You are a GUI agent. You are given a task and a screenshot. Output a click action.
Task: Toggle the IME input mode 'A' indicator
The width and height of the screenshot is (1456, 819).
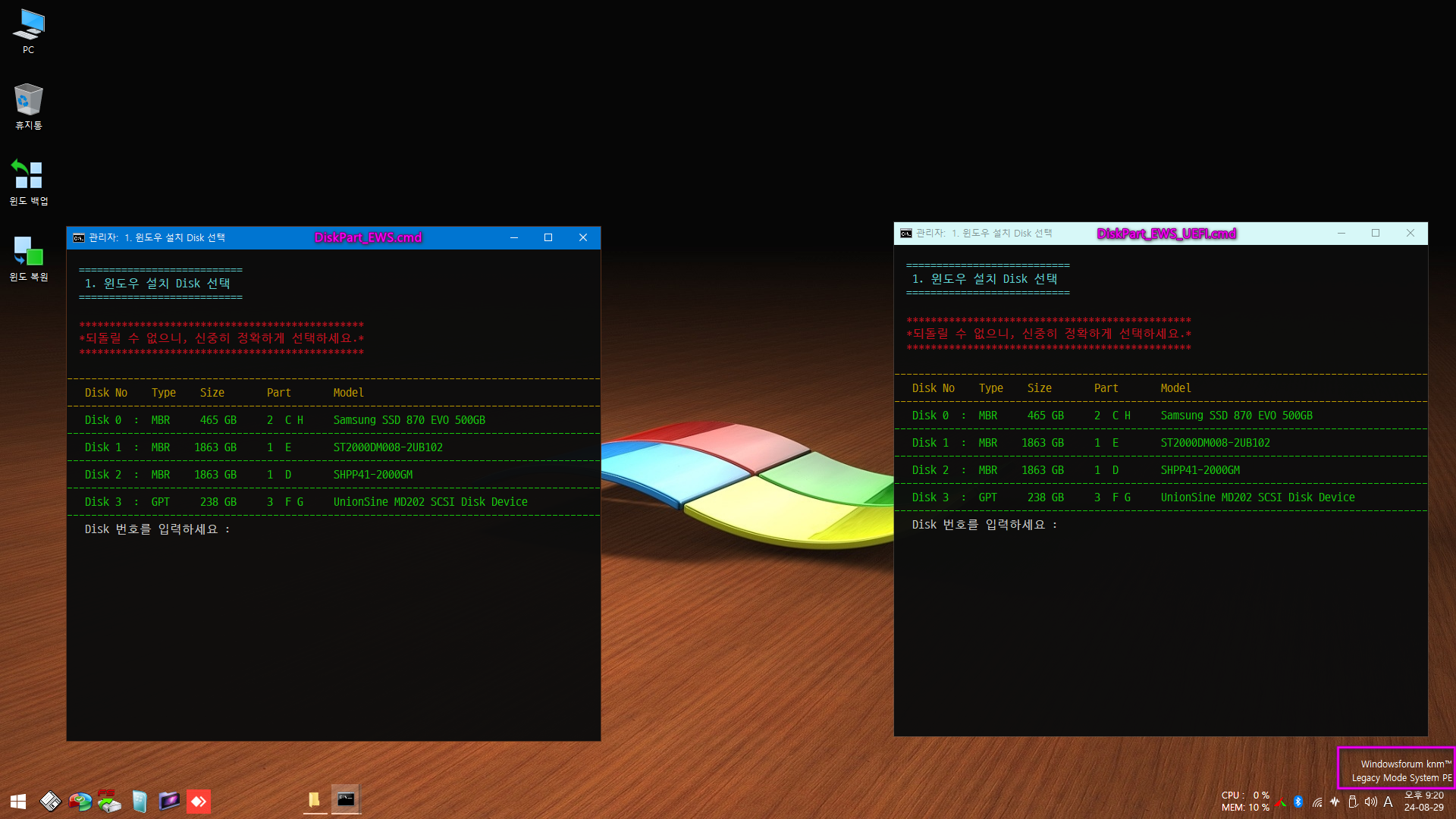(x=1389, y=802)
